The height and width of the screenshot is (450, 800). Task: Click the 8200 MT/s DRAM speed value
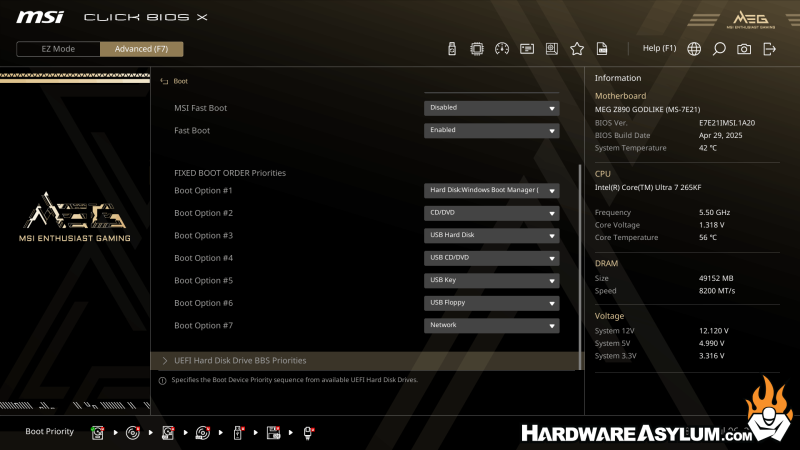click(x=717, y=291)
